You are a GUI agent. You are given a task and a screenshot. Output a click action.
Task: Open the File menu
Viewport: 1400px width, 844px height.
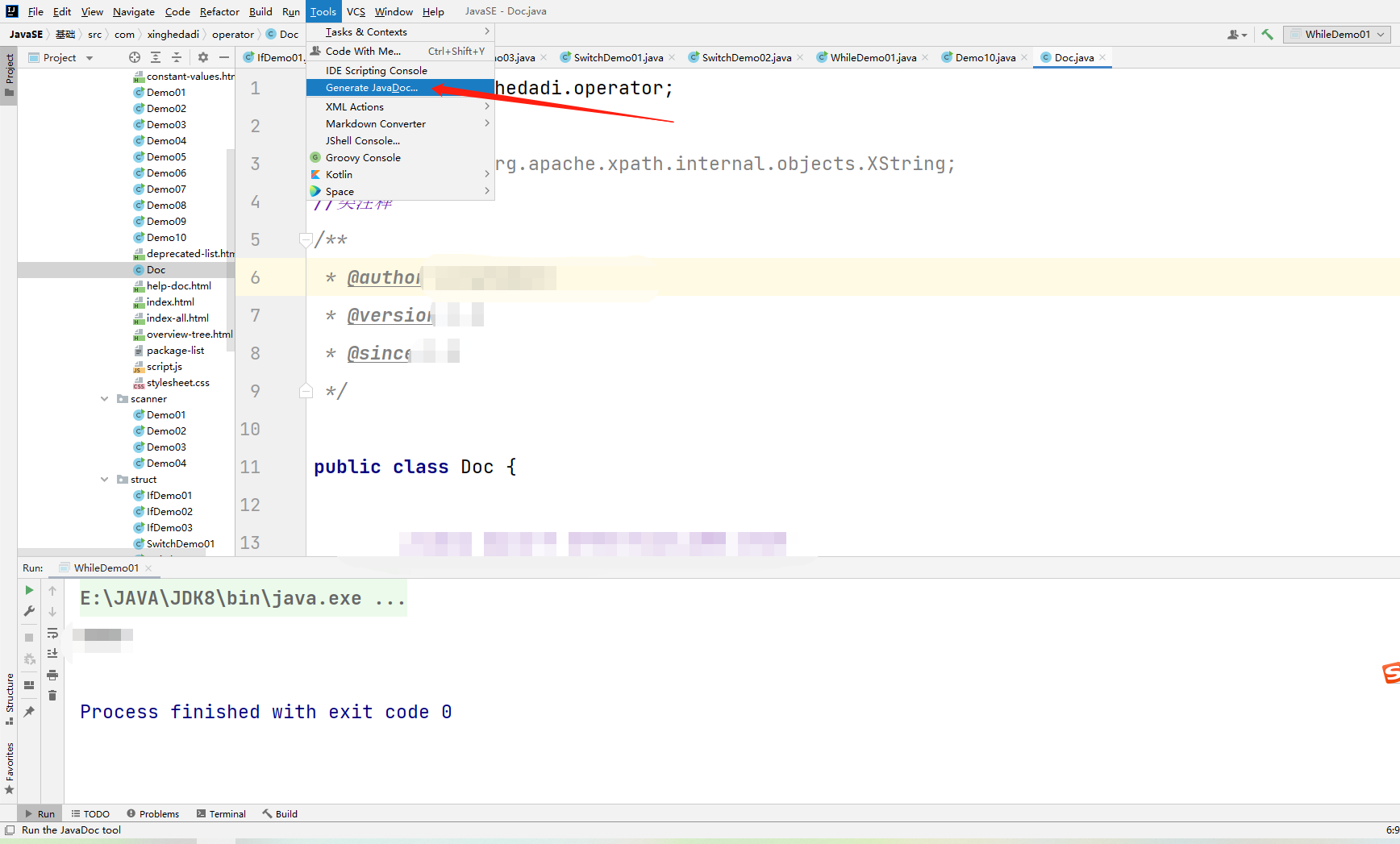coord(35,11)
